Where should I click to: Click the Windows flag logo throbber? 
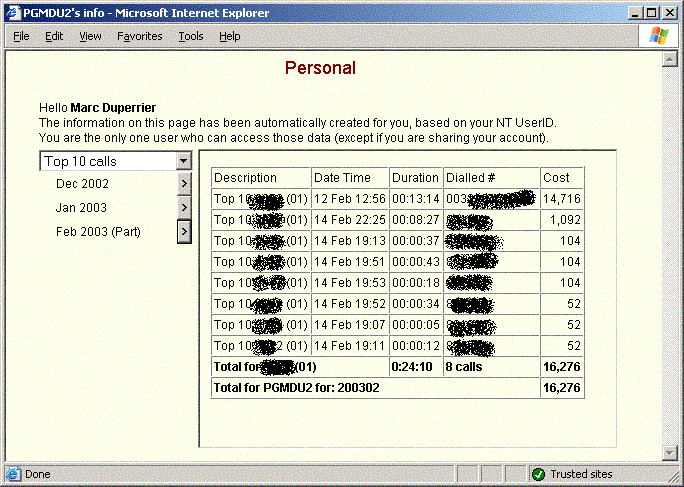point(660,36)
